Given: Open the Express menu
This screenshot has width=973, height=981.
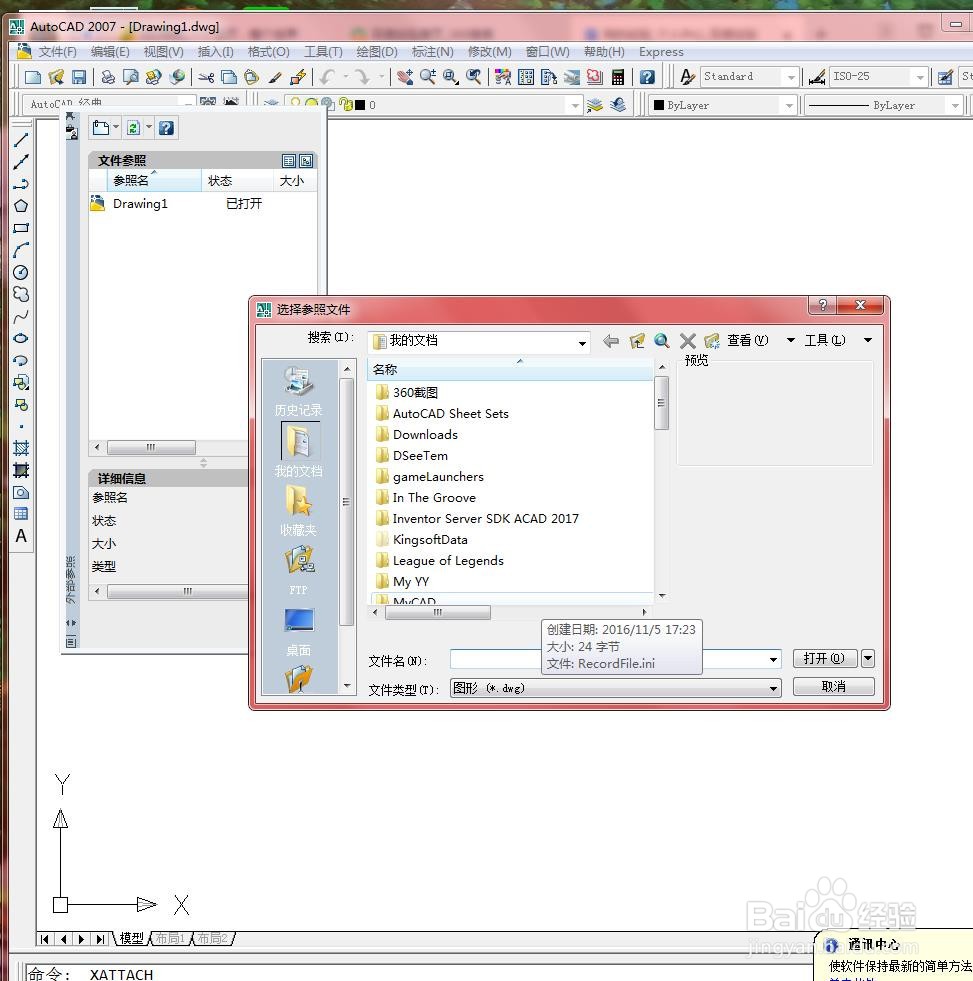Looking at the screenshot, I should point(661,52).
